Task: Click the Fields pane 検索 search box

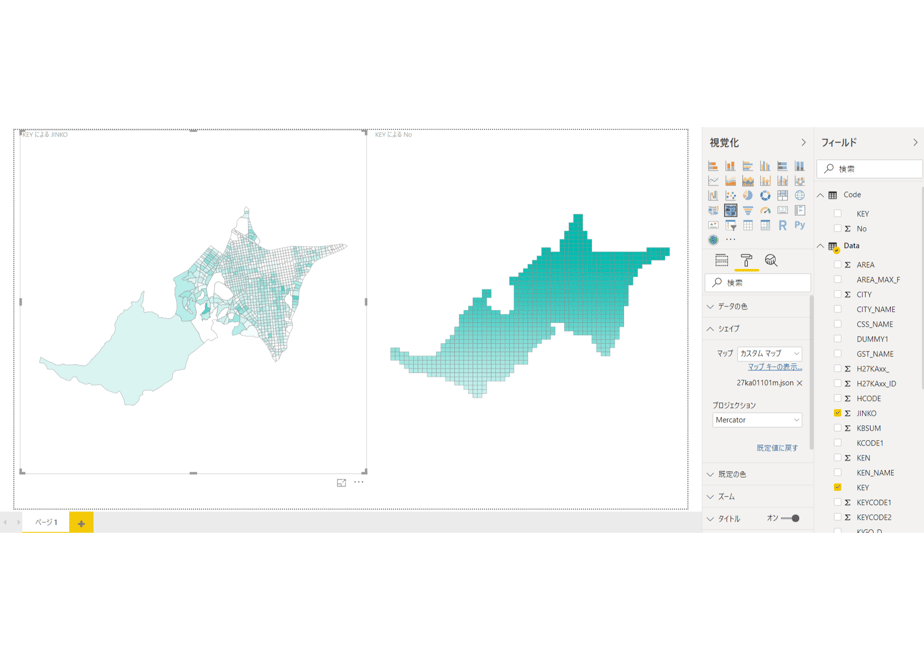Action: 869,169
